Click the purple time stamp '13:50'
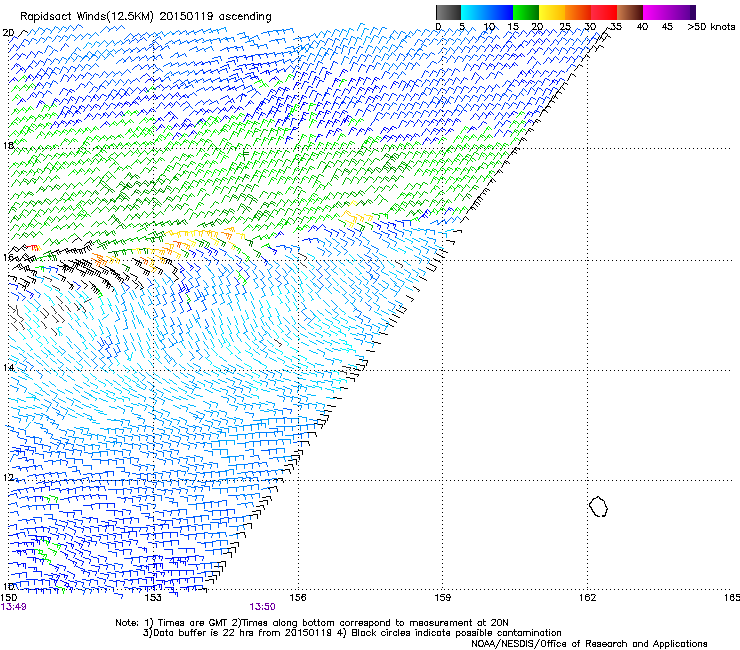740x650 pixels. (x=262, y=607)
